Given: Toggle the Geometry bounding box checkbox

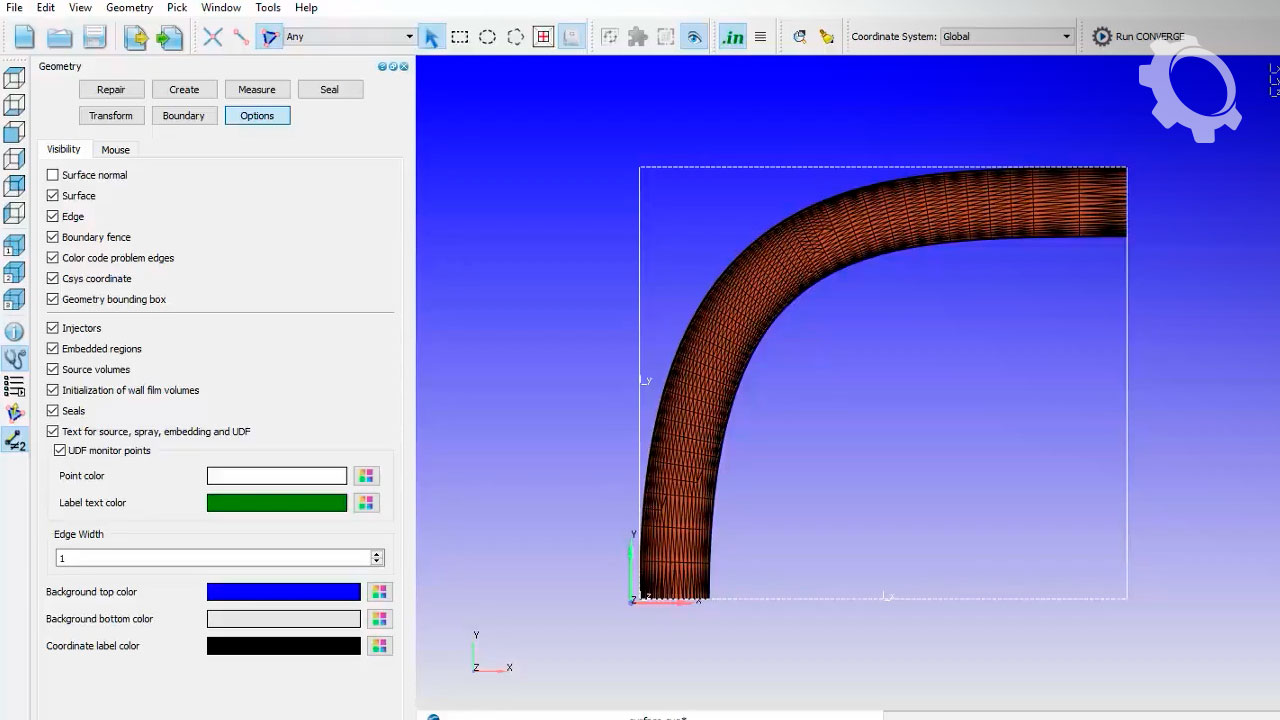Looking at the screenshot, I should (x=53, y=299).
